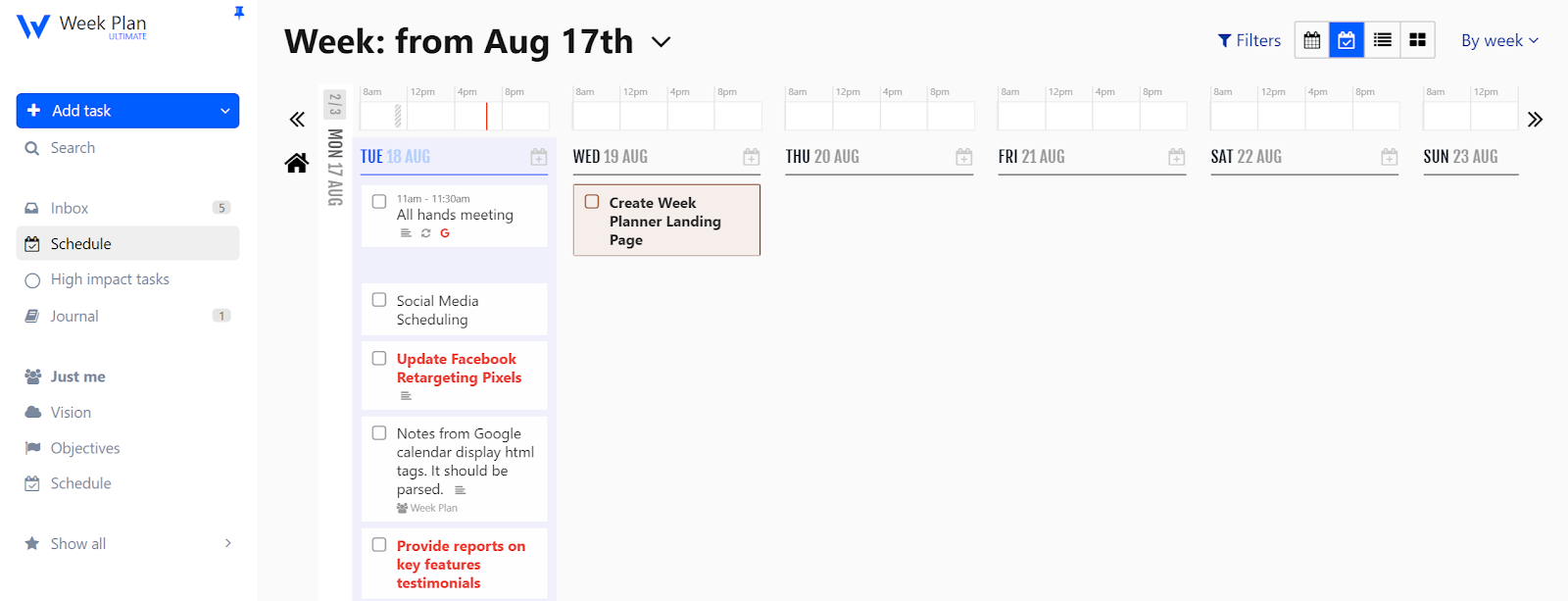Open the By week dropdown
Image resolution: width=1568 pixels, height=601 pixels.
[1497, 40]
